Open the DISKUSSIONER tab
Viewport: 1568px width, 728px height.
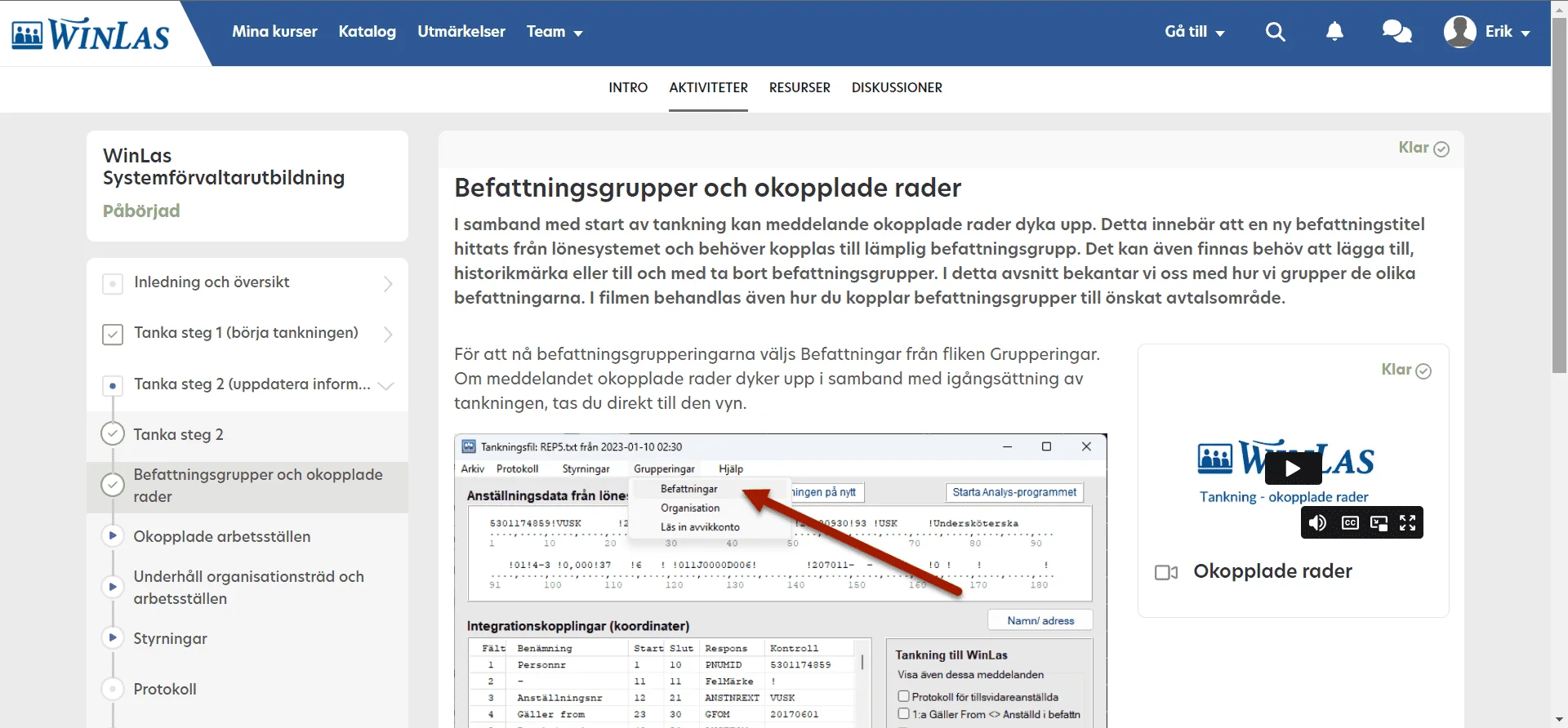point(897,87)
